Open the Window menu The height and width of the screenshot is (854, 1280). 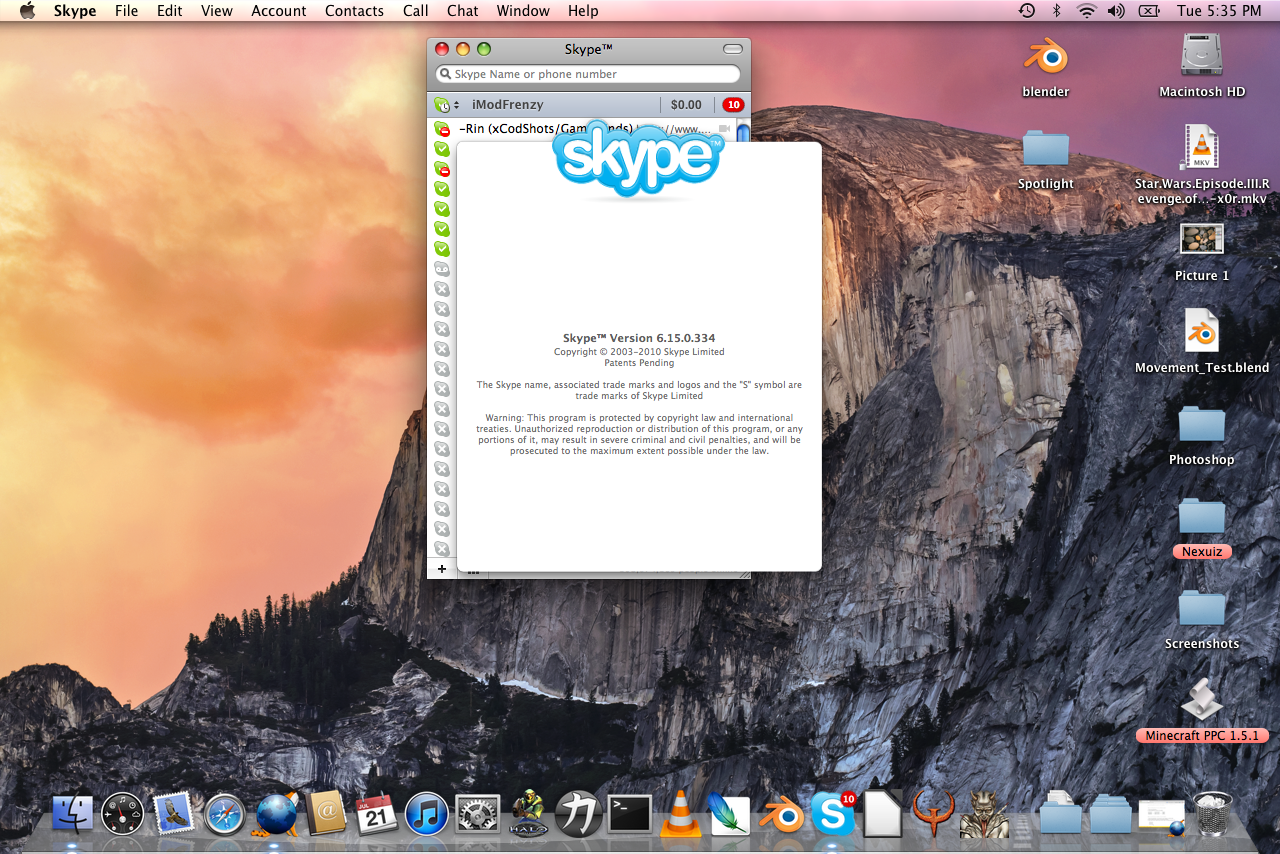[523, 11]
